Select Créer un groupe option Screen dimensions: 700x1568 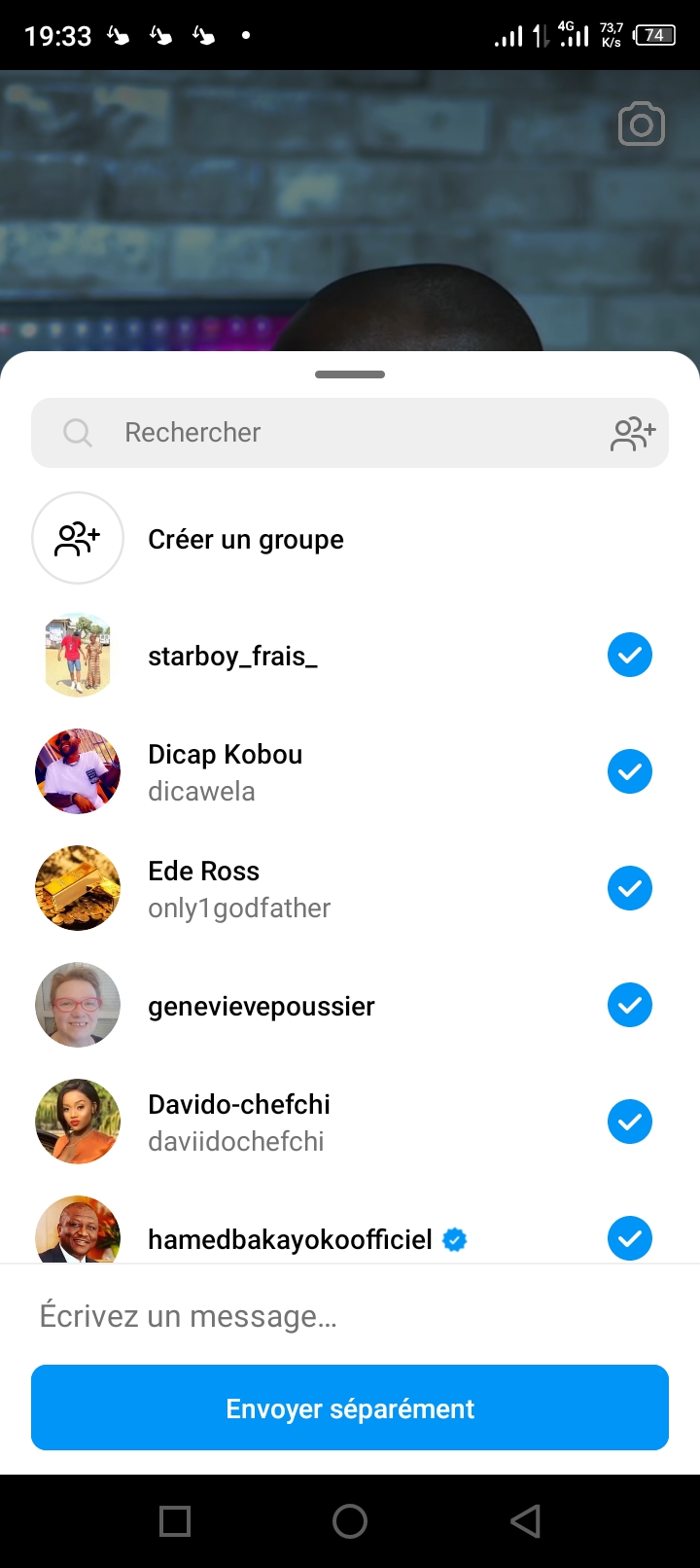(x=246, y=540)
